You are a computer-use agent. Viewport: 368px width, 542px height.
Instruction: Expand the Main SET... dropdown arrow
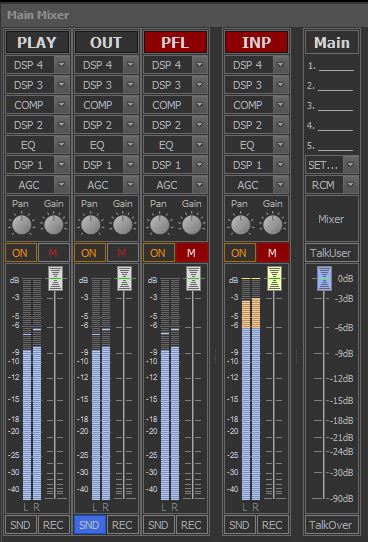point(351,165)
